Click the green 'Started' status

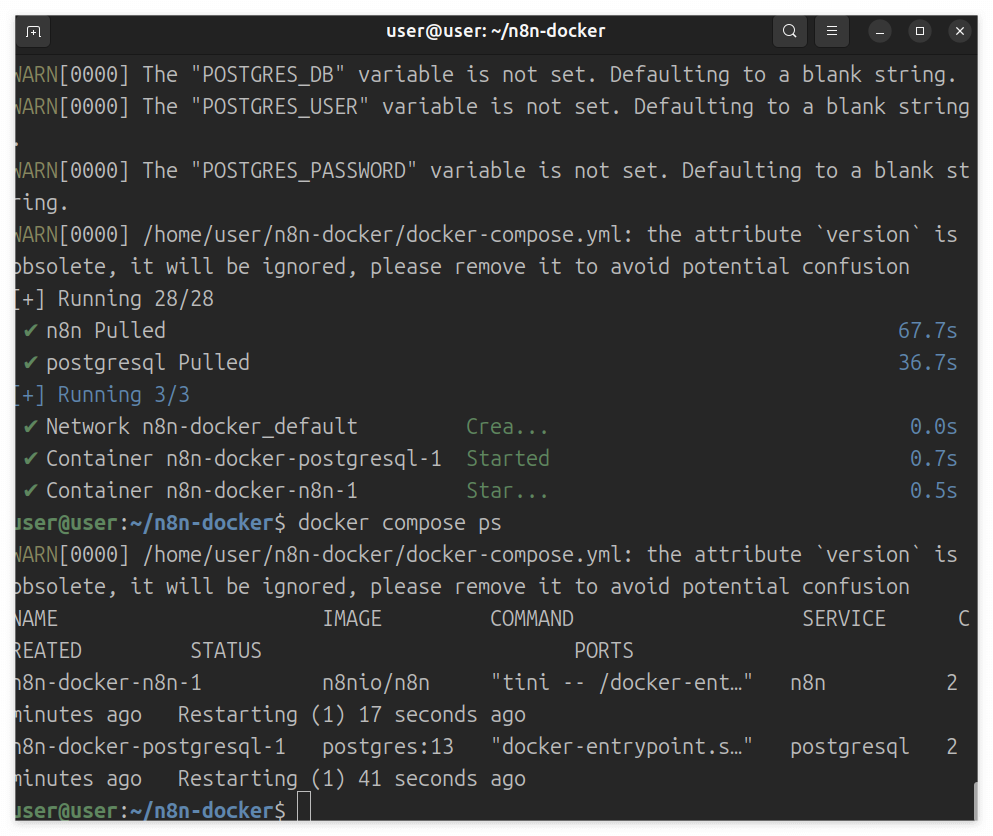[x=508, y=459]
